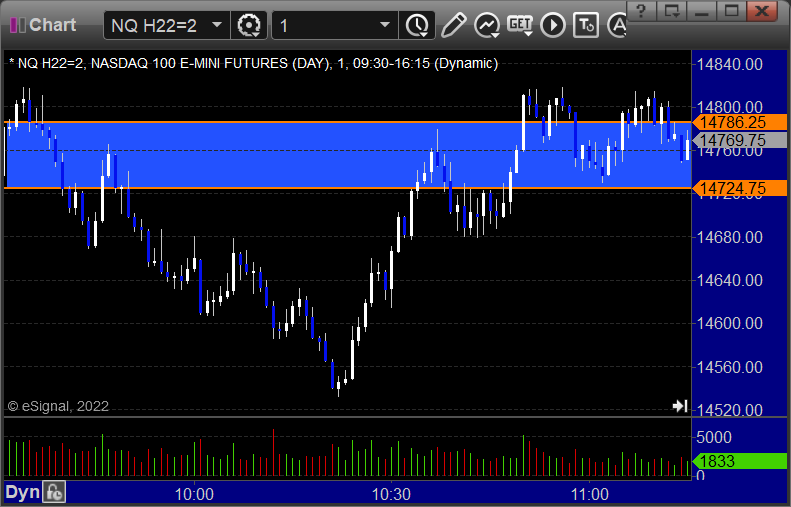Select the pencil drawing tool
The image size is (791, 507).
coord(453,25)
